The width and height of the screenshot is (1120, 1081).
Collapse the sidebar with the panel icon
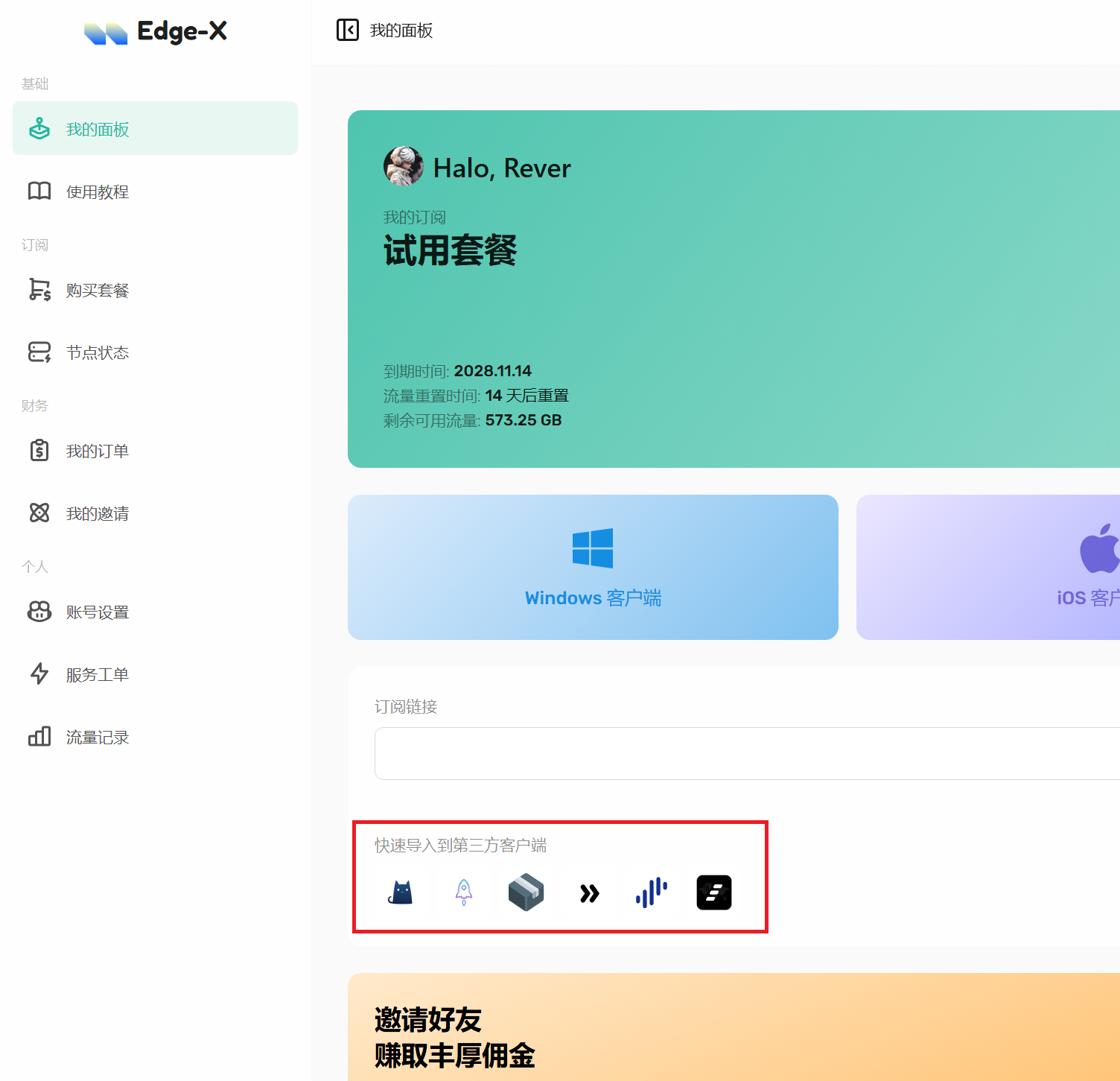(348, 30)
